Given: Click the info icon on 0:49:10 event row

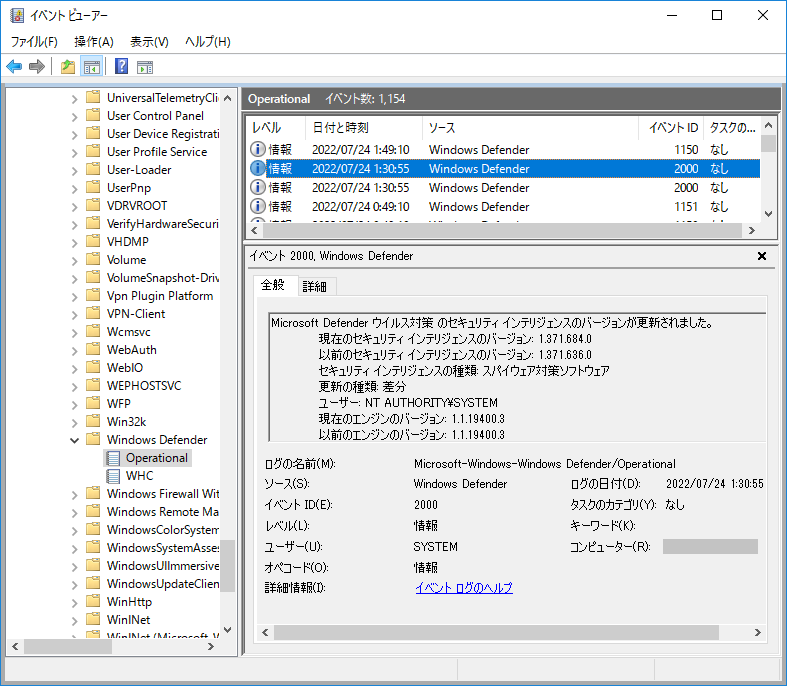Looking at the screenshot, I should (257, 206).
